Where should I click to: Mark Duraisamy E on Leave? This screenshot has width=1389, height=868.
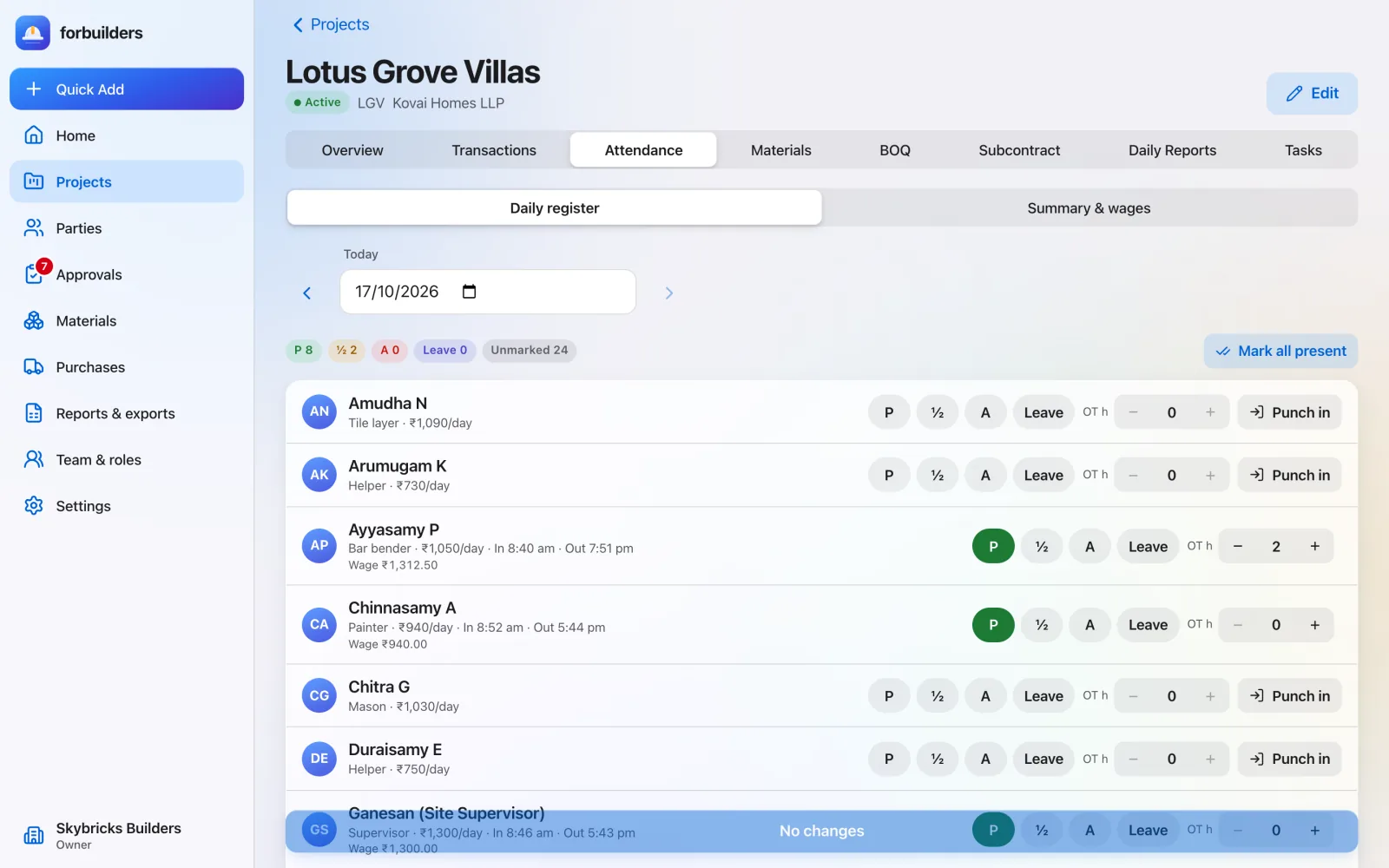(1043, 759)
